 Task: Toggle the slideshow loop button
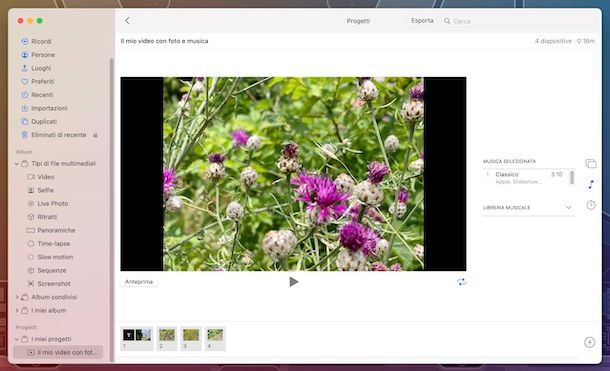[x=461, y=282]
